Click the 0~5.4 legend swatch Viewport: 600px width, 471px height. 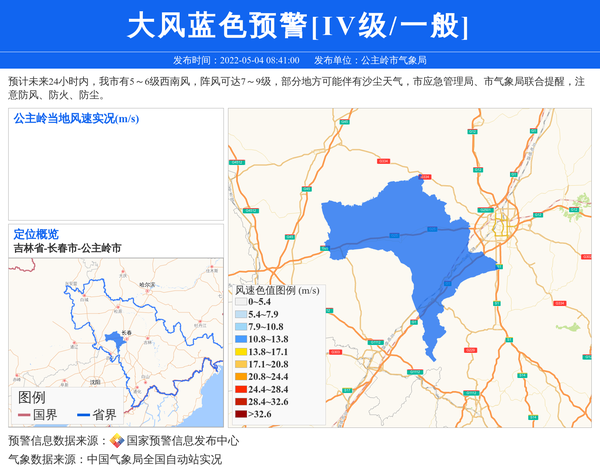tap(241, 302)
